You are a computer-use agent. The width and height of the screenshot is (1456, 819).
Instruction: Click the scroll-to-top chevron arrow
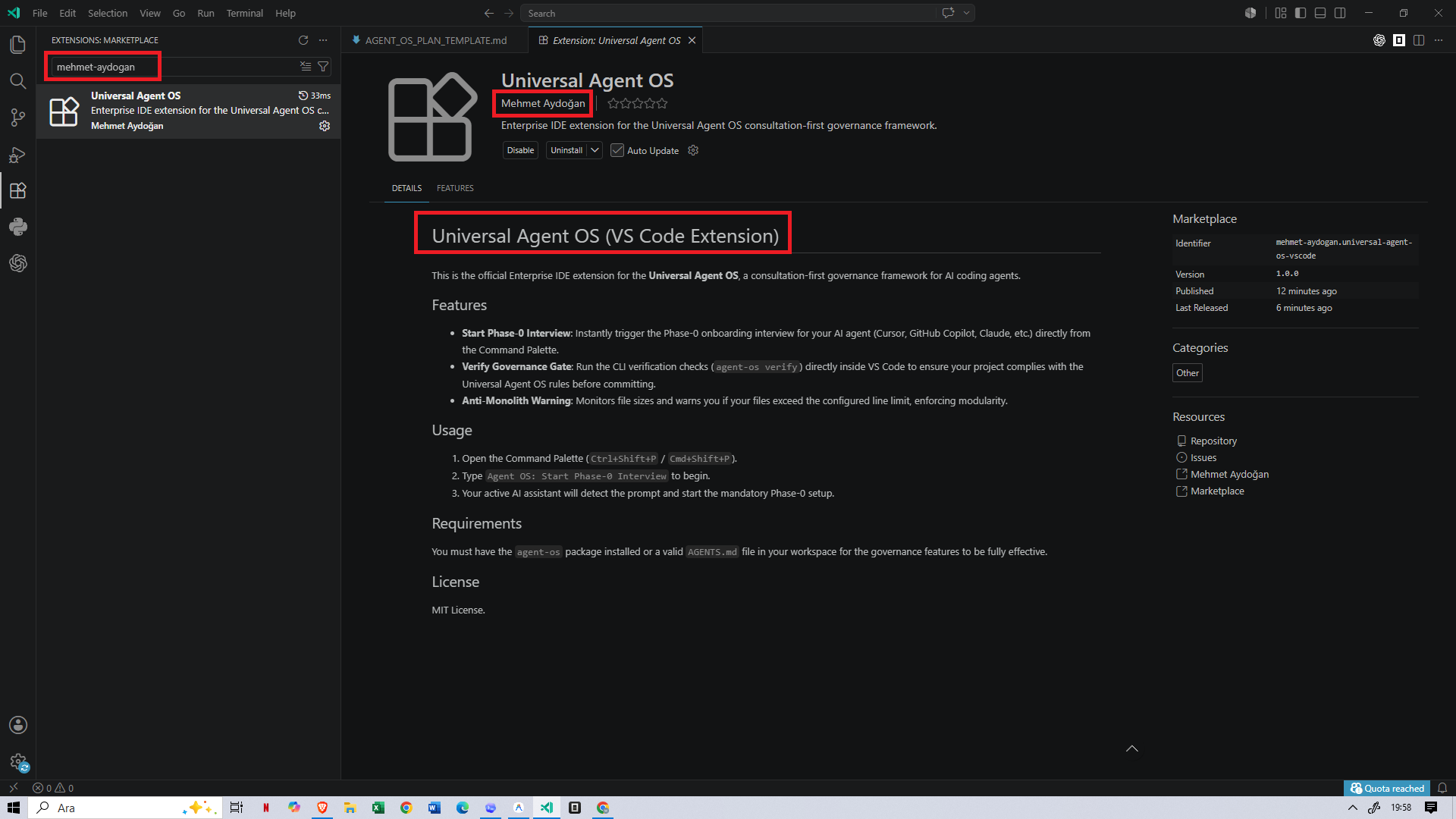1132,748
